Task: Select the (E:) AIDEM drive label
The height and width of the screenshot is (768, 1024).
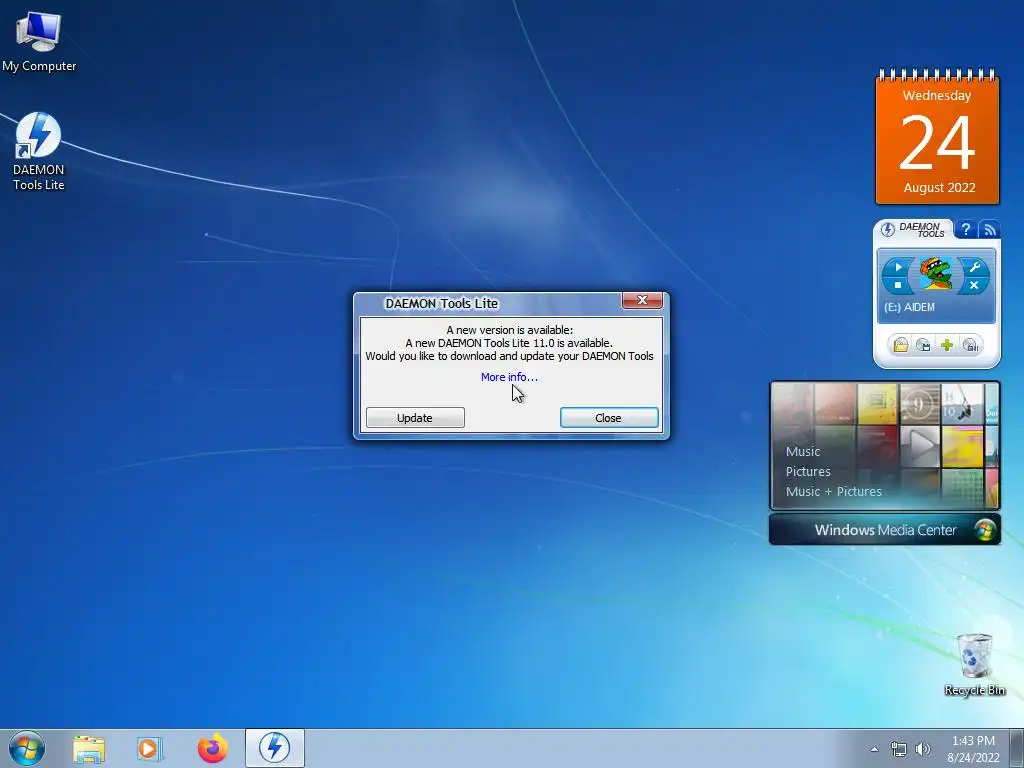Action: 909,307
